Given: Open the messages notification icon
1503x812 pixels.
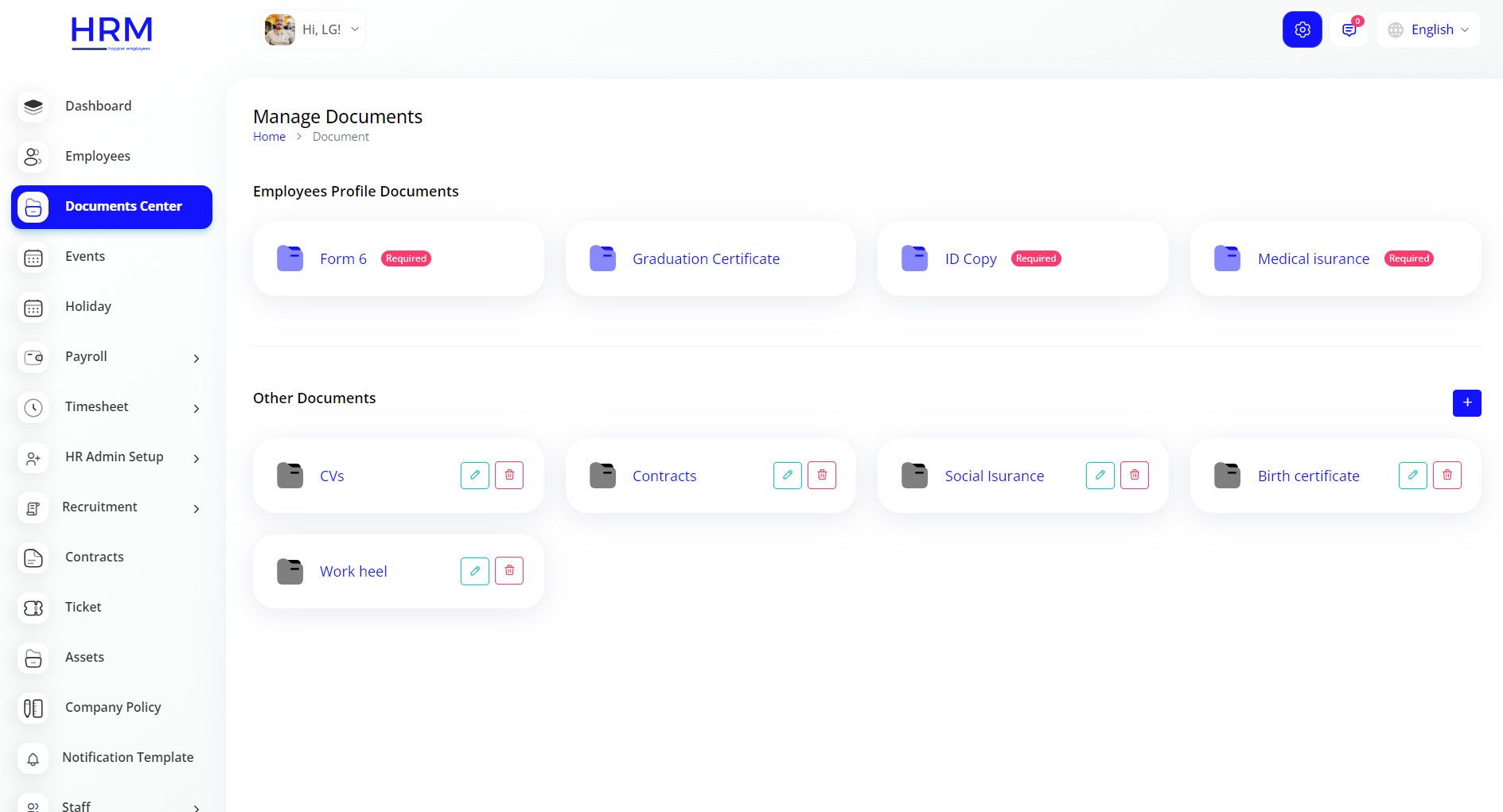Looking at the screenshot, I should (x=1349, y=29).
